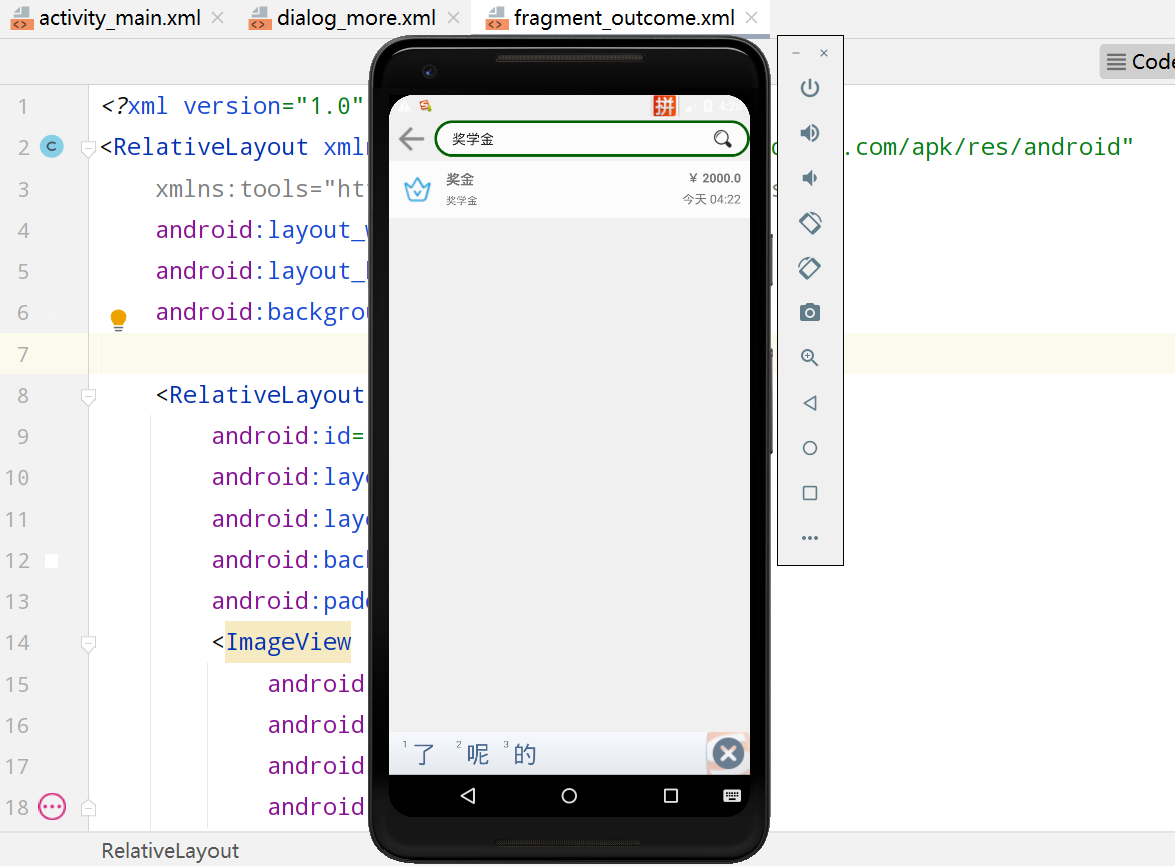Tap the back arrow in the app search screen
Viewport: 1175px width, 866px height.
click(411, 139)
